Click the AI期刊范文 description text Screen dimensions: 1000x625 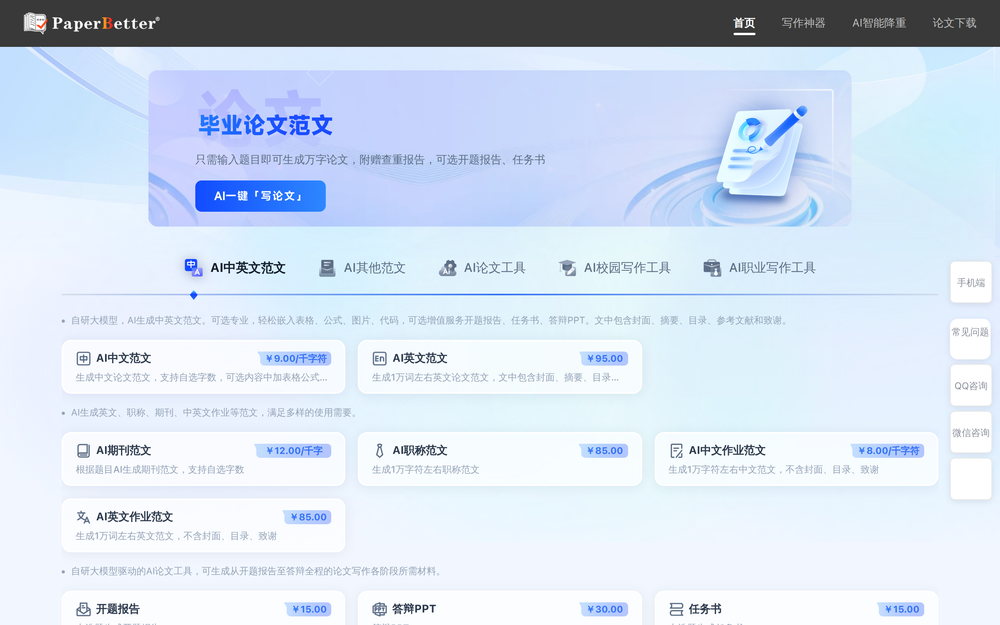160,469
